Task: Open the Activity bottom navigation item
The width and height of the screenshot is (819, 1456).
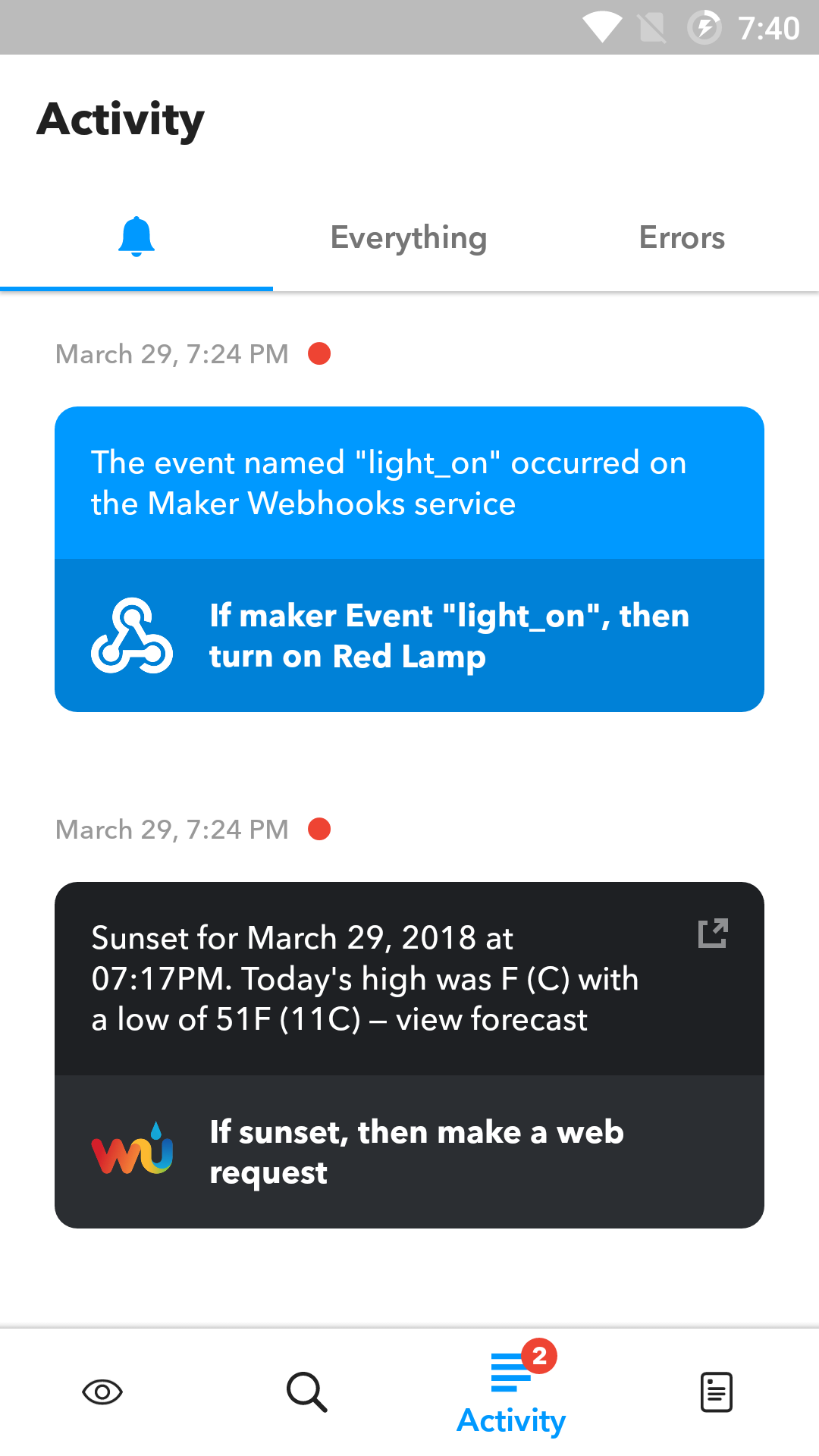Action: (x=510, y=1395)
